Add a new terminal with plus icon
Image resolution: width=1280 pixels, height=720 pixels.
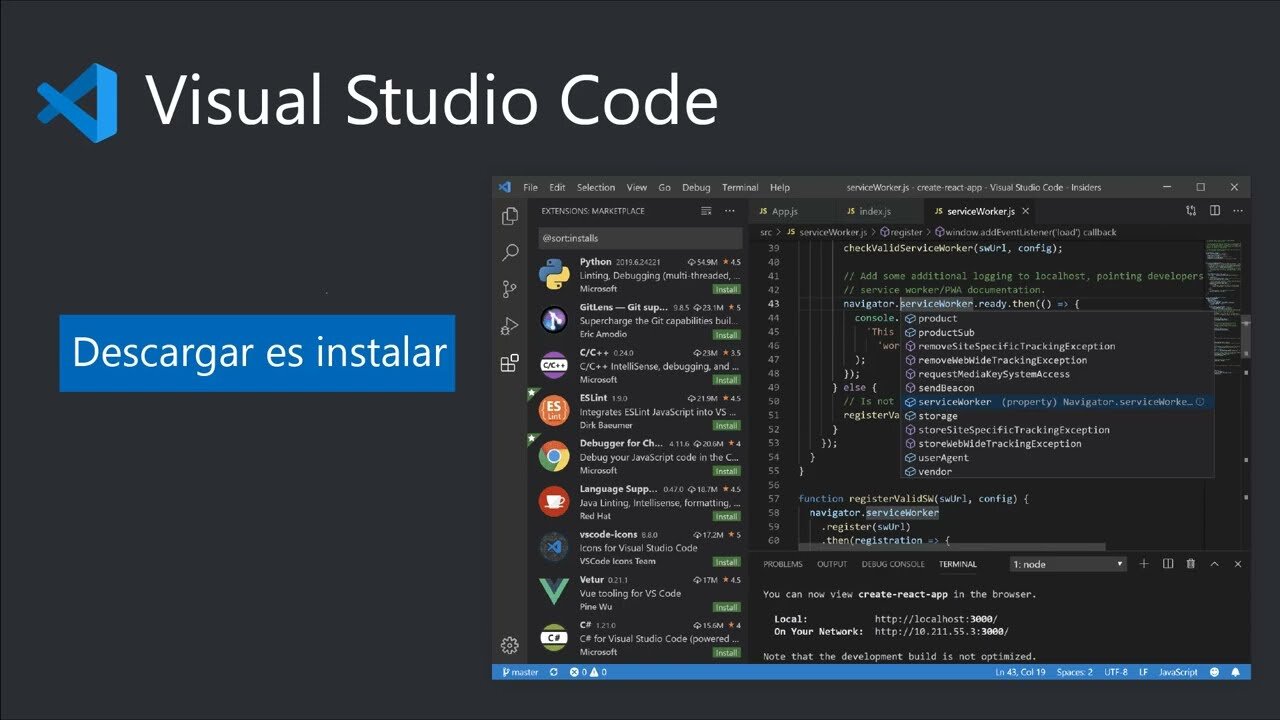click(1144, 564)
